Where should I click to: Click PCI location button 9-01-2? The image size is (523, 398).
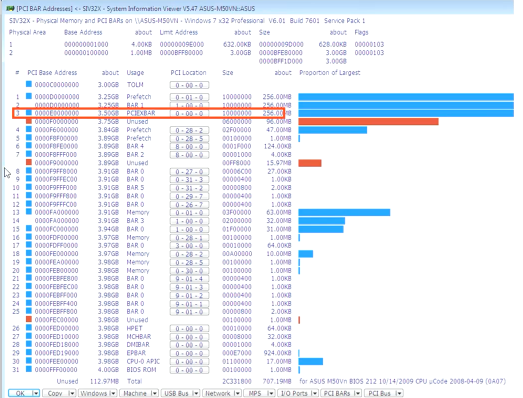point(189,296)
